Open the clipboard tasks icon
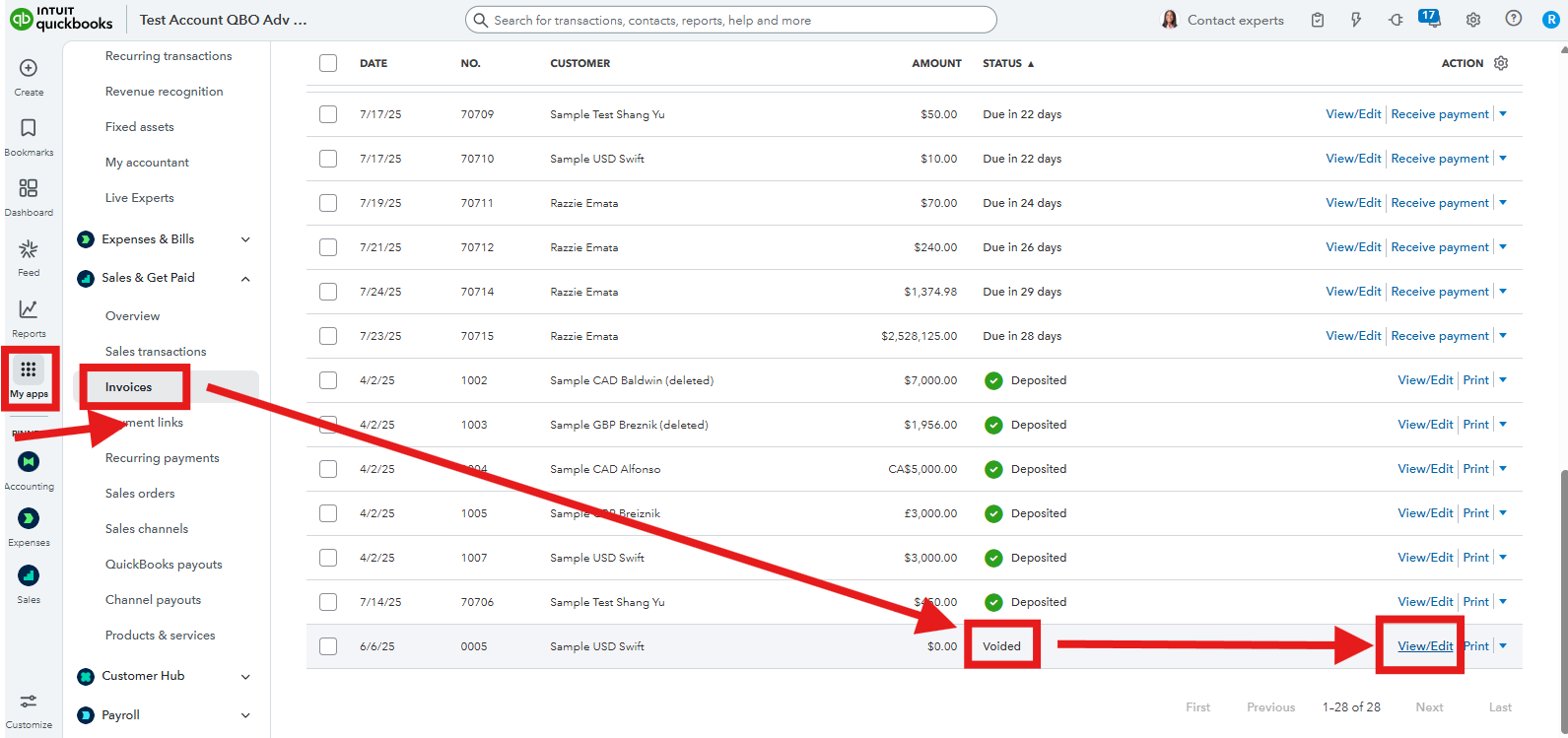Viewport: 1568px width, 738px height. [1318, 20]
